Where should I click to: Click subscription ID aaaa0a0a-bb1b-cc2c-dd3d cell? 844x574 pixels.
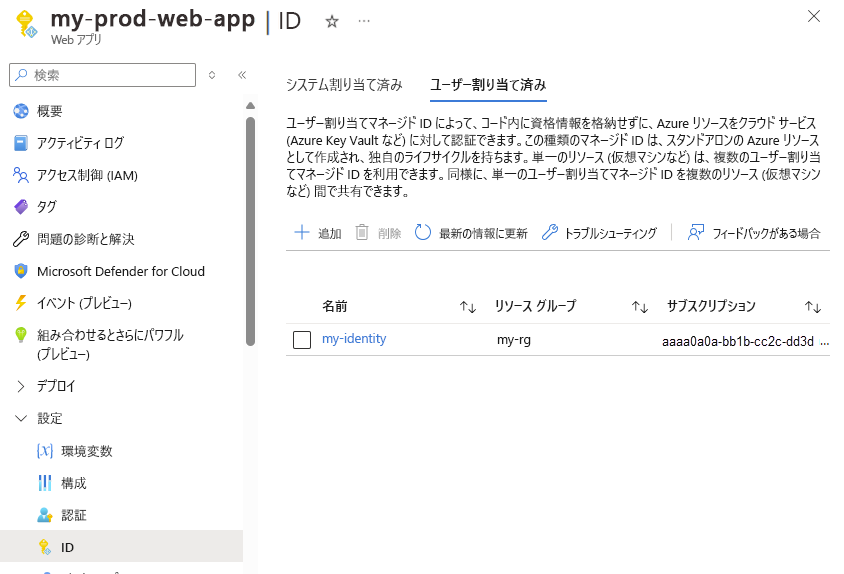(738, 341)
